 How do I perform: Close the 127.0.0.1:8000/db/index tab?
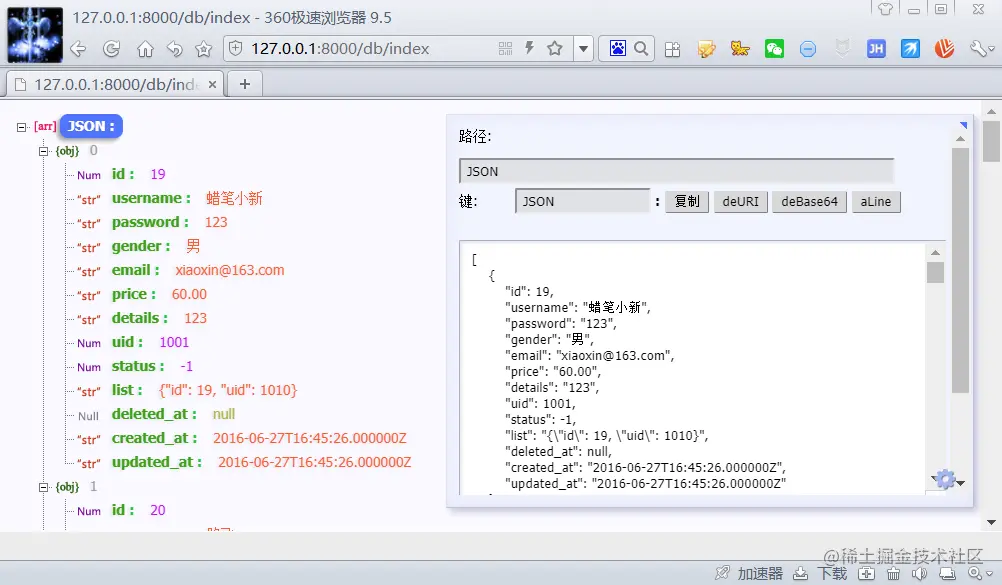[x=212, y=84]
